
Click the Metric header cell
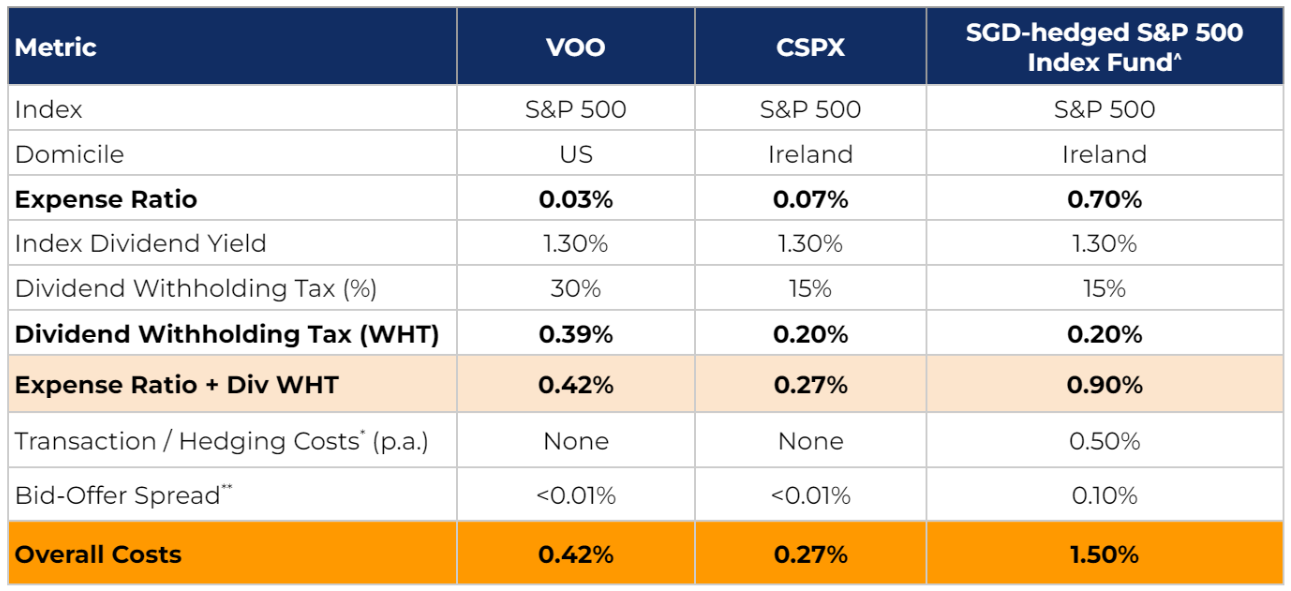(x=56, y=47)
